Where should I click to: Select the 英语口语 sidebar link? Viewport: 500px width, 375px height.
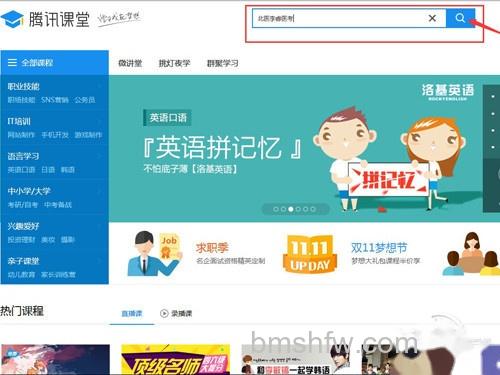click(21, 170)
